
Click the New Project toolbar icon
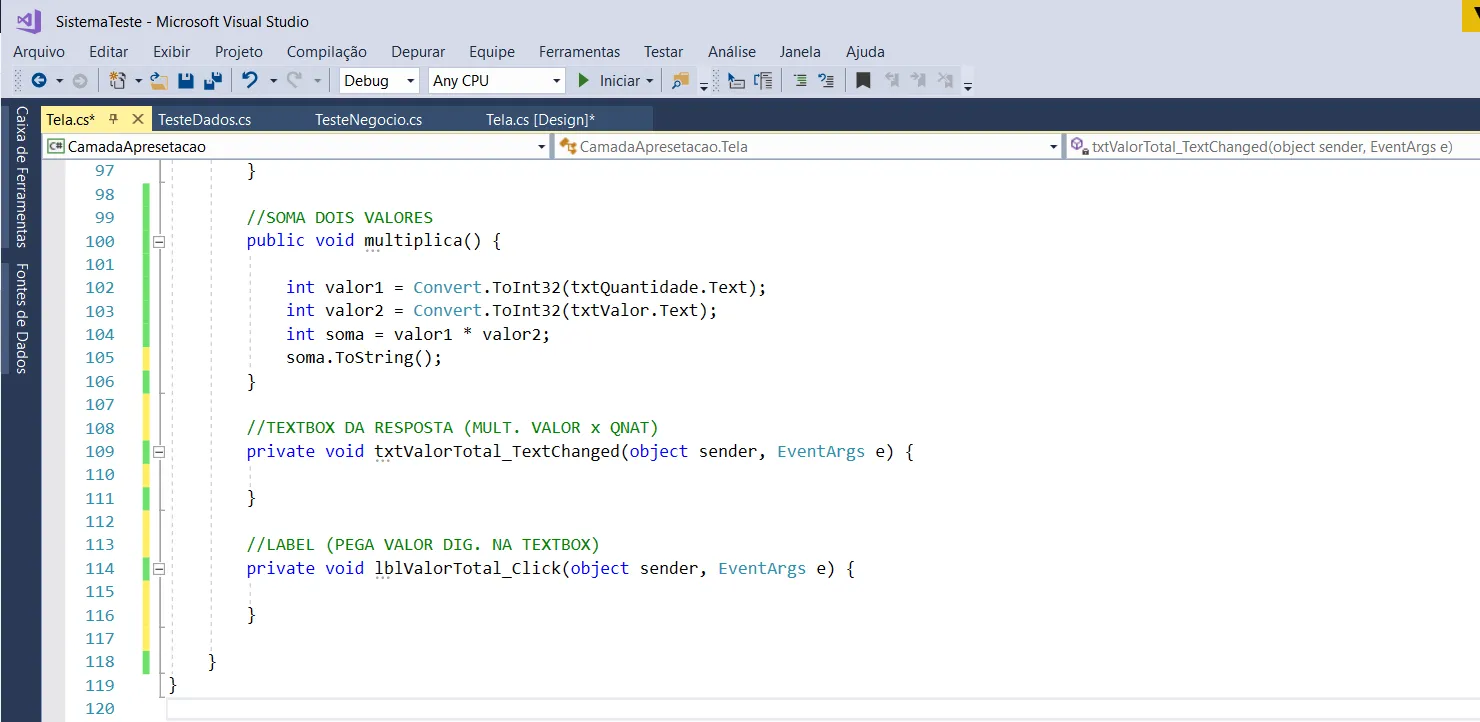coord(118,81)
